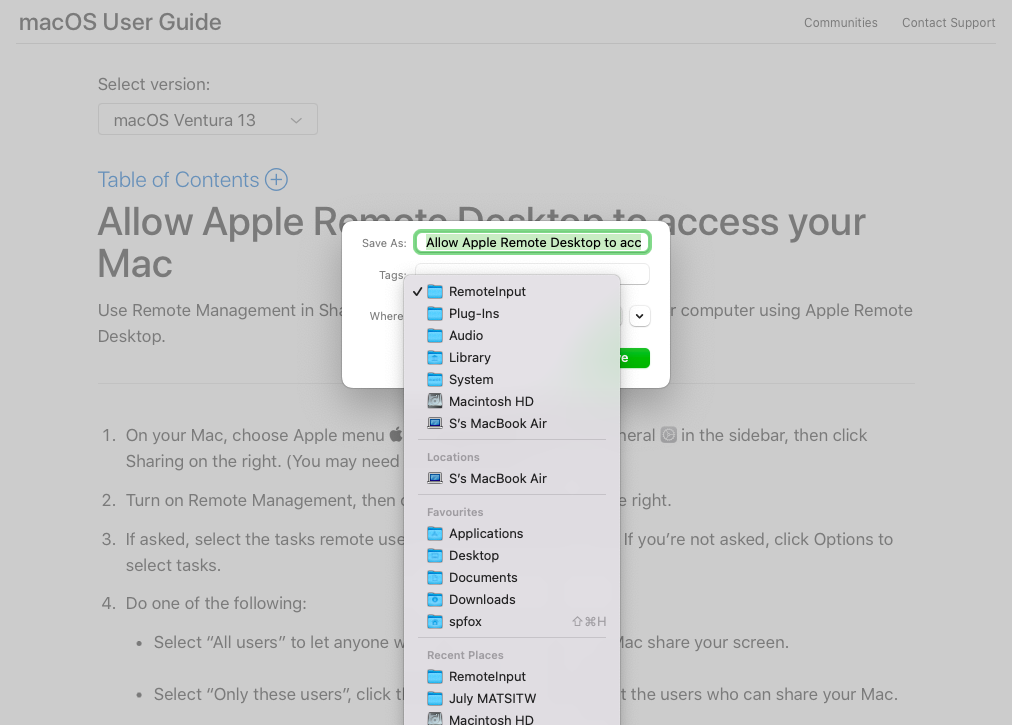
Task: Choose spfox home folder in Favourites
Action: point(512,622)
